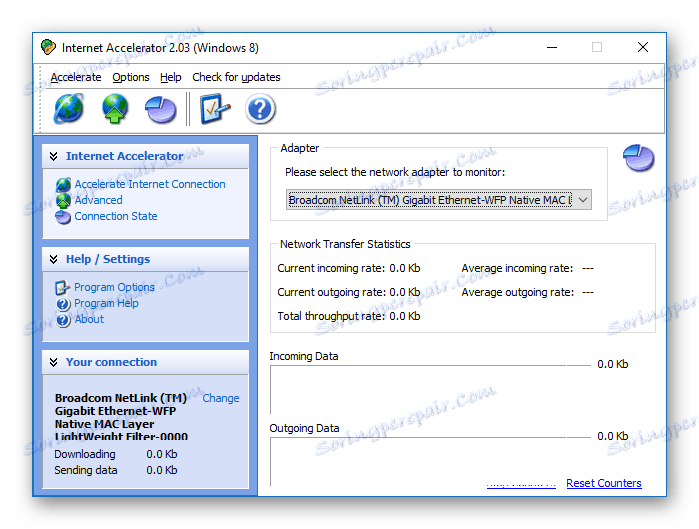Minimize the Internet Accelerator window

click(x=552, y=47)
